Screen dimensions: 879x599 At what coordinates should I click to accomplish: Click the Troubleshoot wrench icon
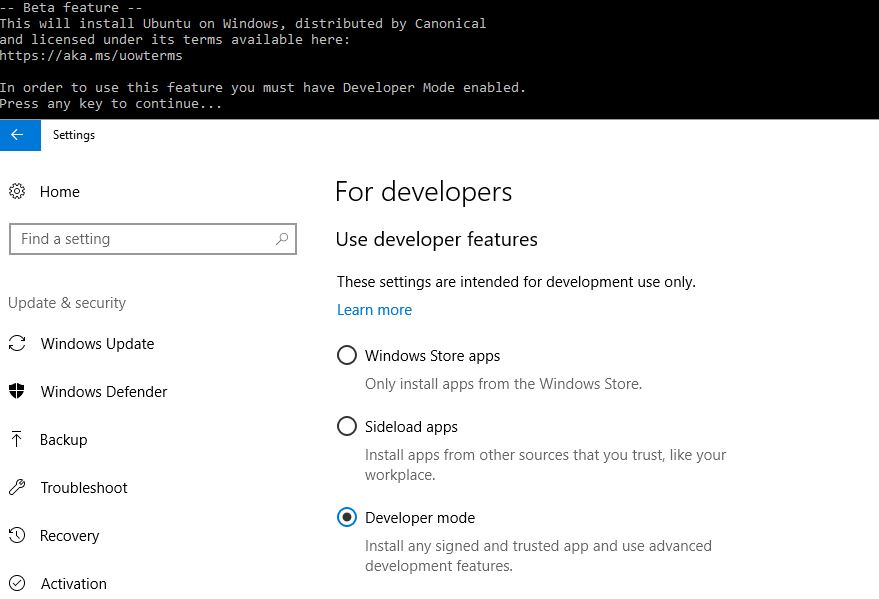(x=17, y=488)
